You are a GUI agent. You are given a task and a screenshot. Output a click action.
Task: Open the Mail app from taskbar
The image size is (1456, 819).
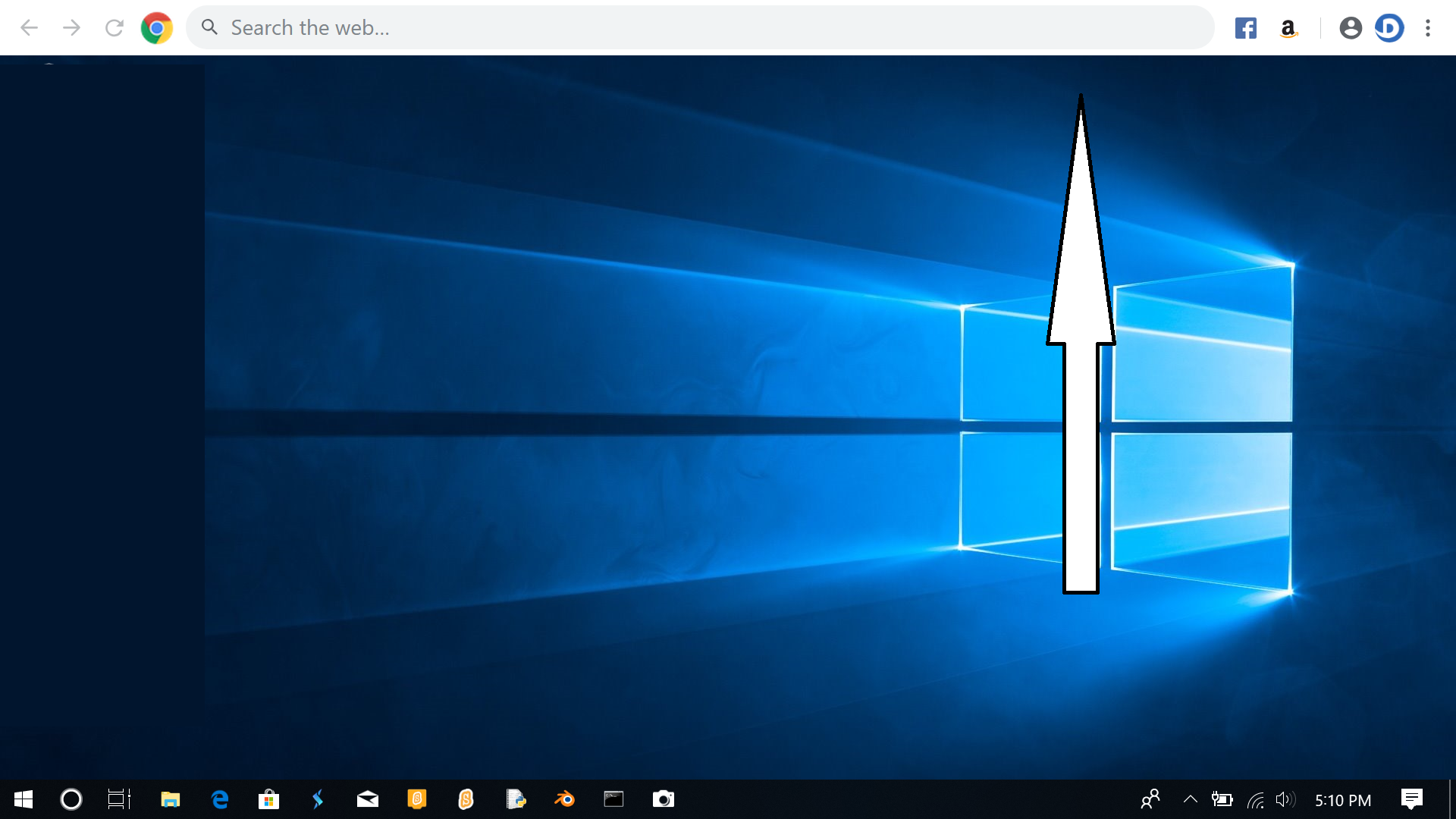pyautogui.click(x=368, y=799)
